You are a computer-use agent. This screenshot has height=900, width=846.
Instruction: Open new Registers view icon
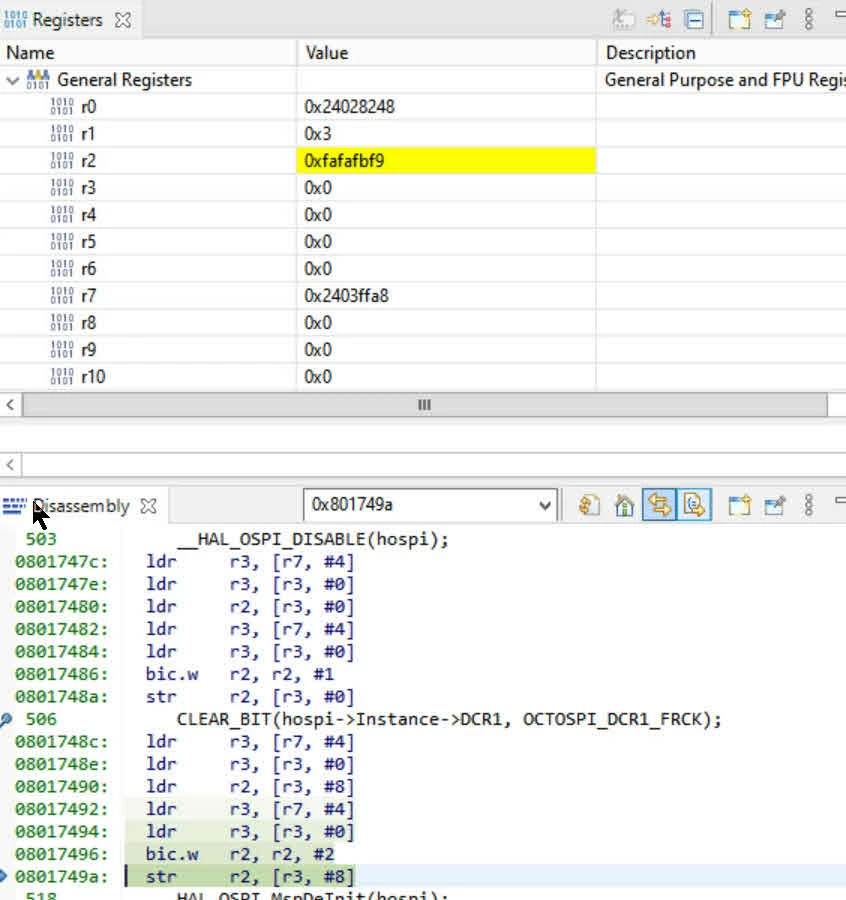click(739, 20)
